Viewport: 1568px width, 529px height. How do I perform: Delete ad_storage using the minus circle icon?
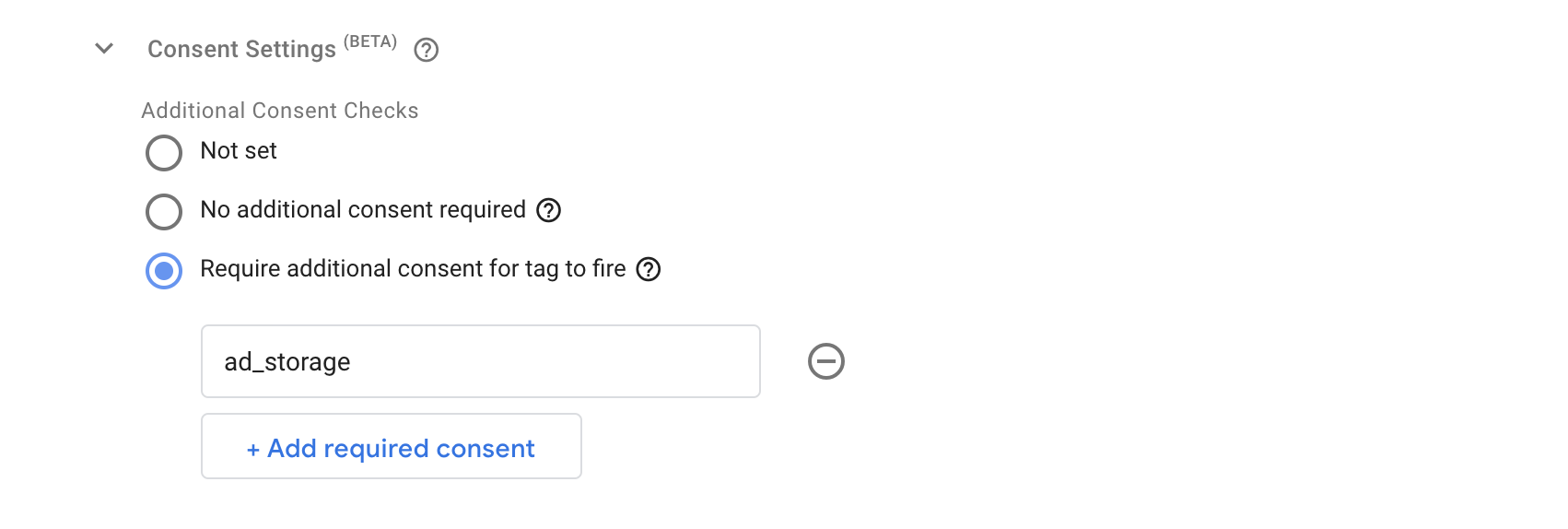pyautogui.click(x=826, y=361)
